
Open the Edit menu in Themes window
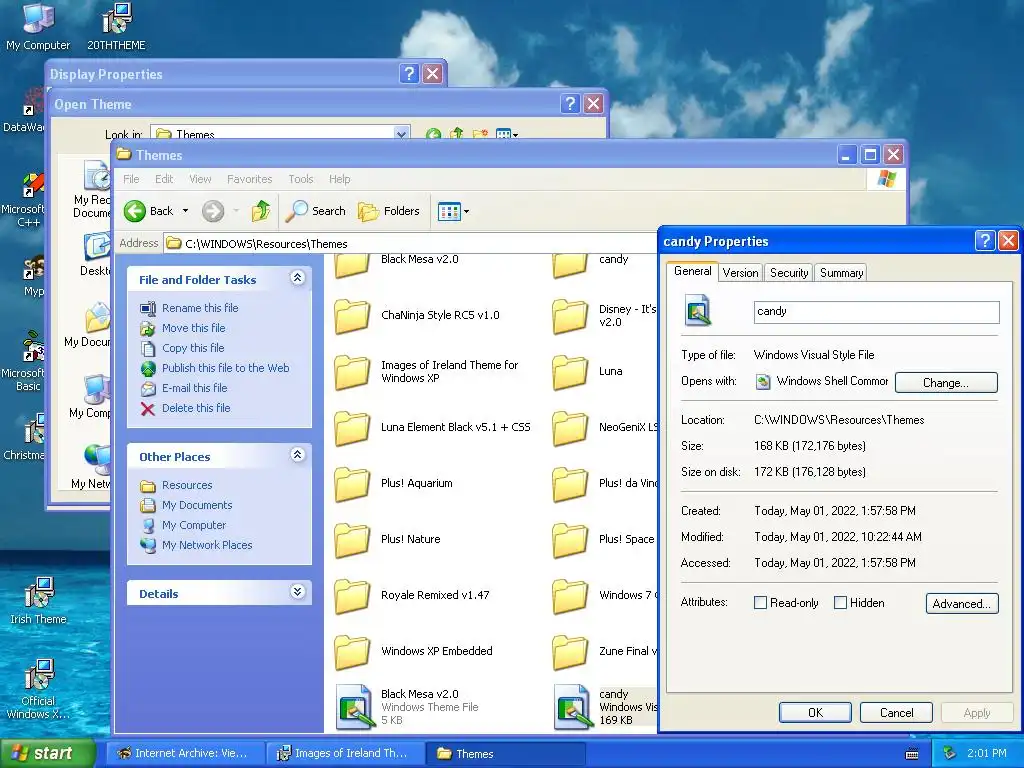(x=164, y=179)
